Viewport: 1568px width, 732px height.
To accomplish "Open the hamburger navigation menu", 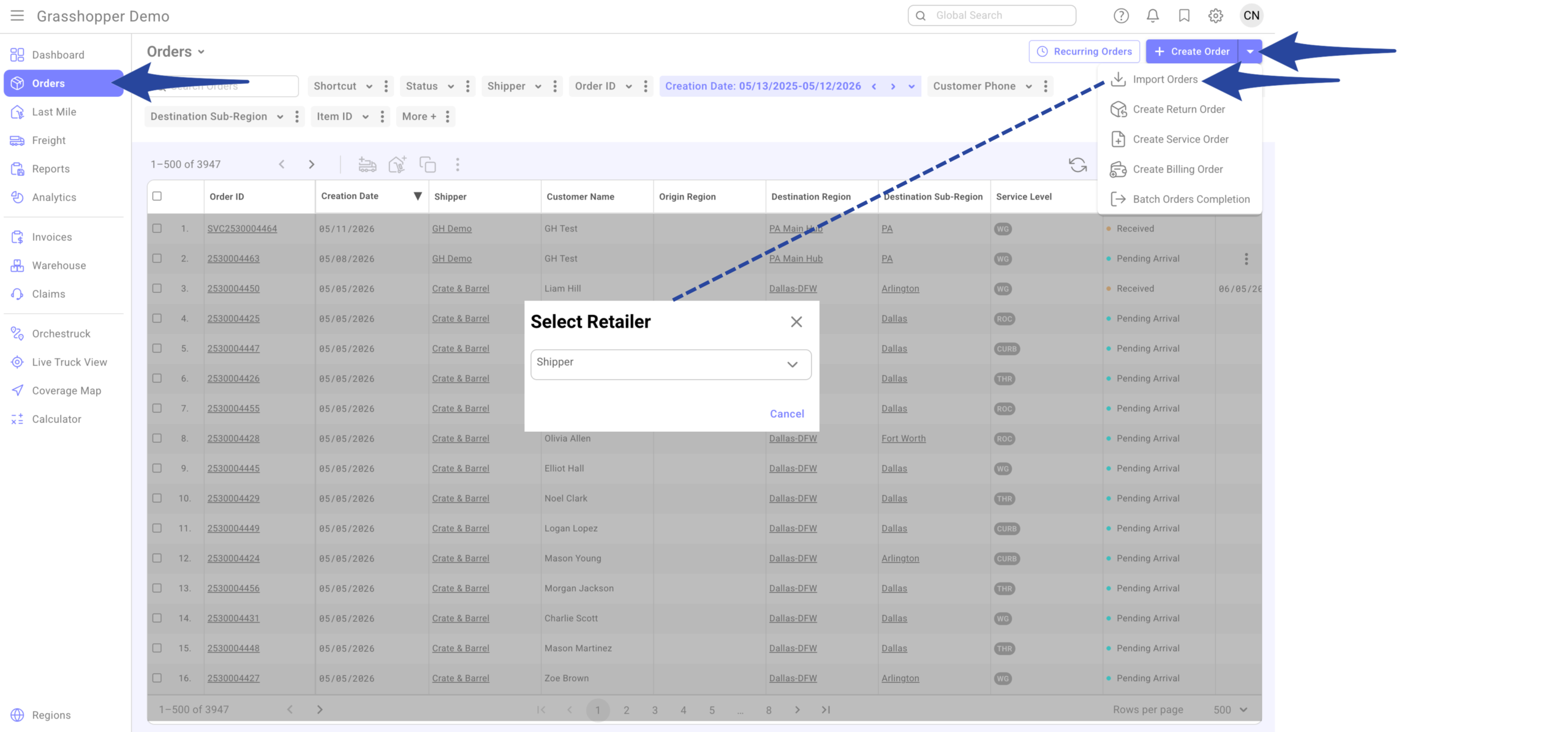I will tap(17, 16).
